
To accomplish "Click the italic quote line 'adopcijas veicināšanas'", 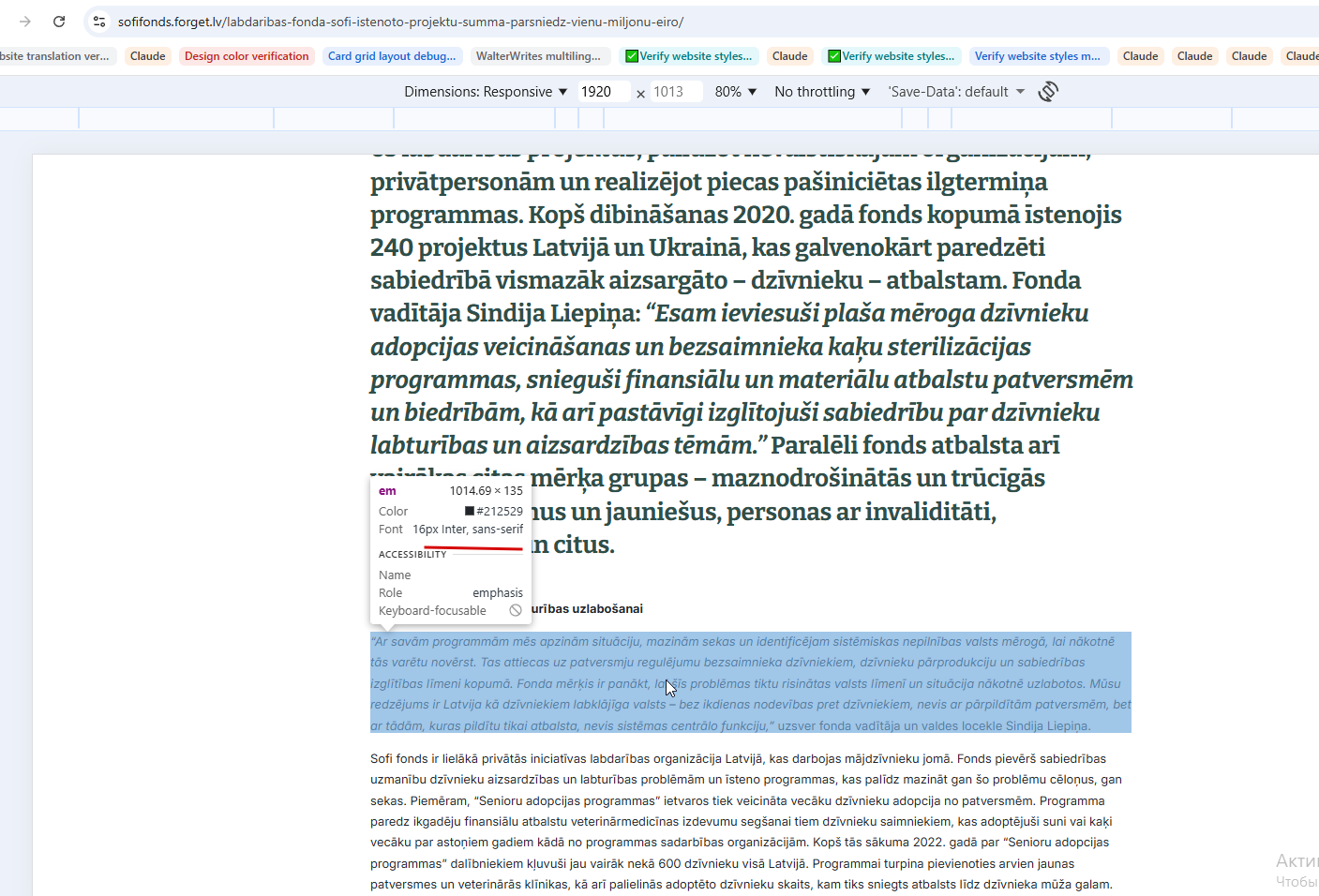I will pos(700,347).
